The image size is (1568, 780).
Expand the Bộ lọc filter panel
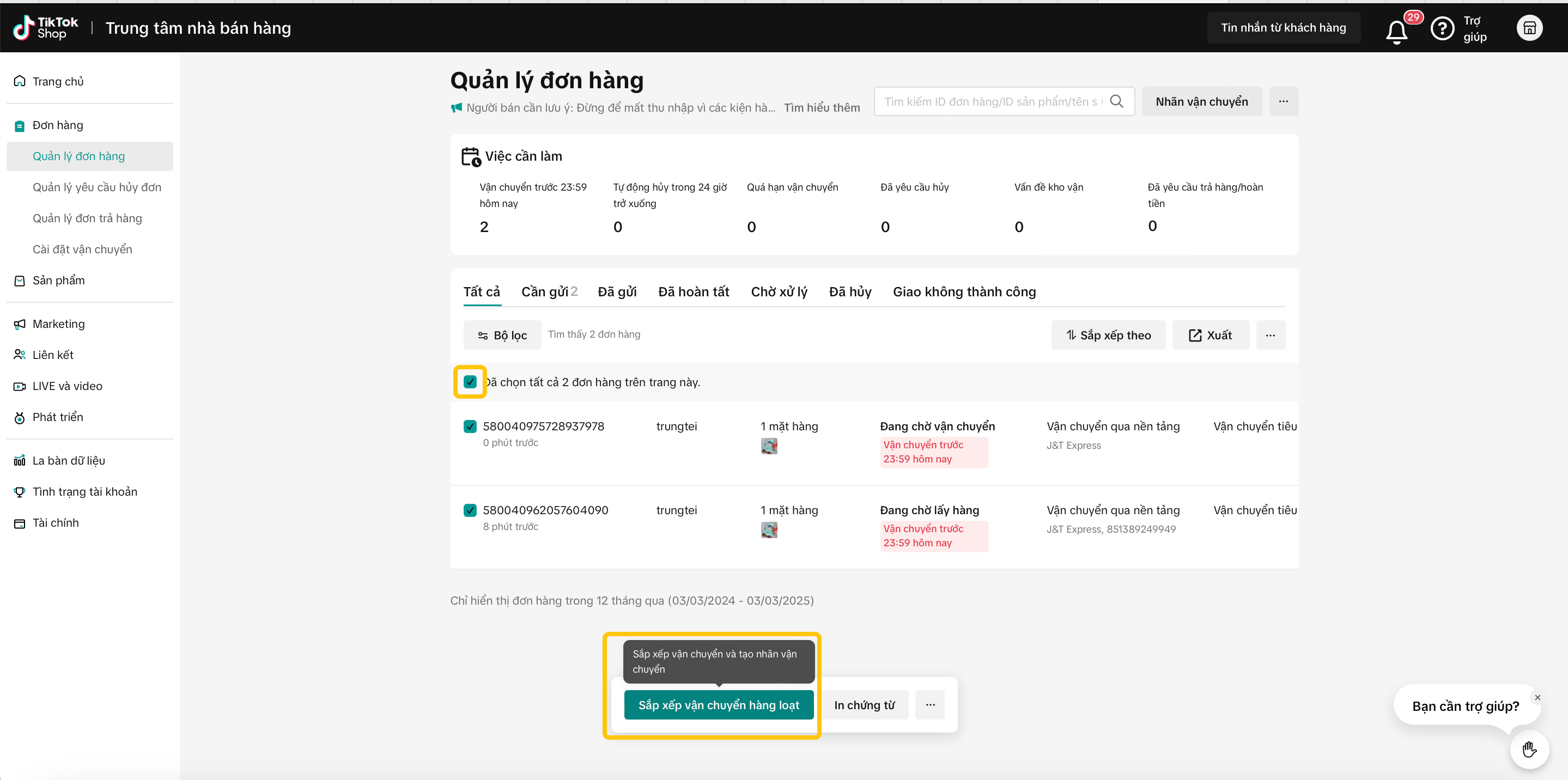tap(502, 334)
